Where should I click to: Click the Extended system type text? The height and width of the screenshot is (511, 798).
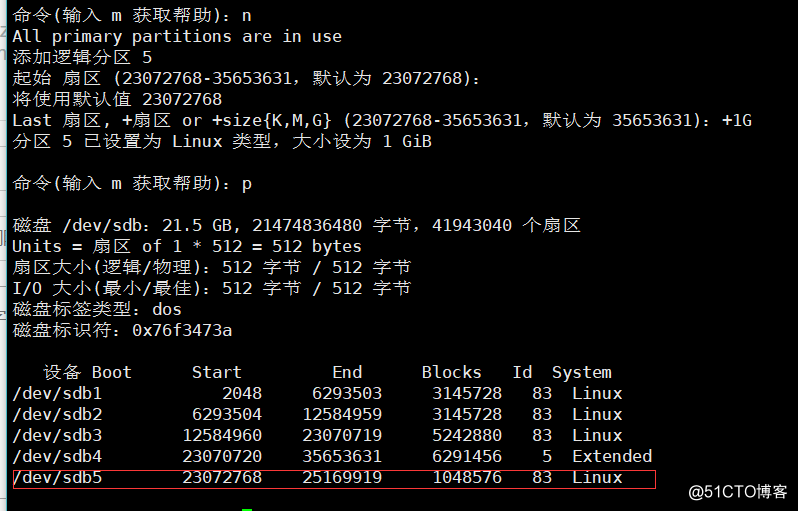(x=612, y=457)
